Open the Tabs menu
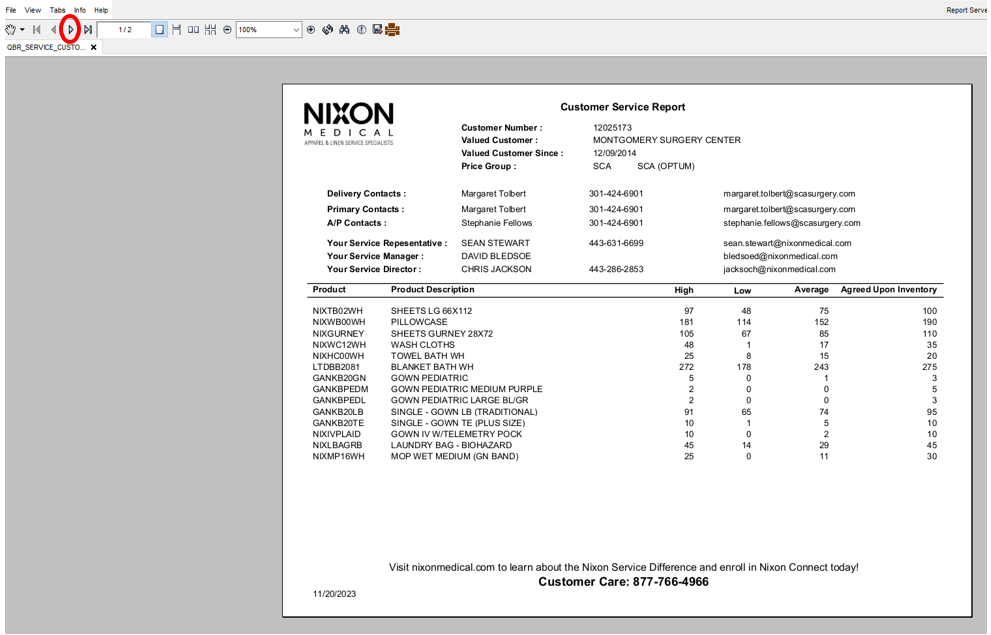991x635 pixels. (x=58, y=10)
